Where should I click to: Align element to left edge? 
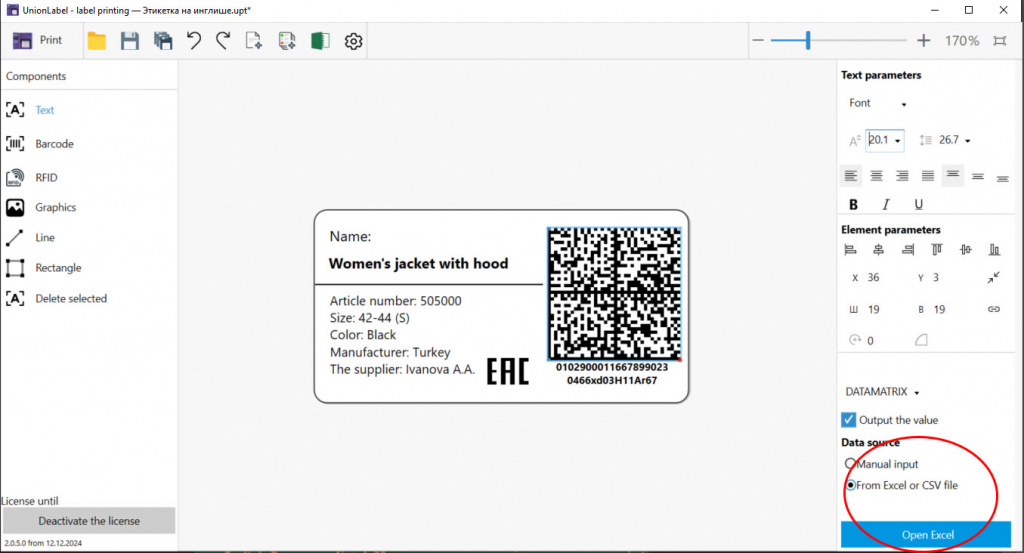pyautogui.click(x=850, y=249)
